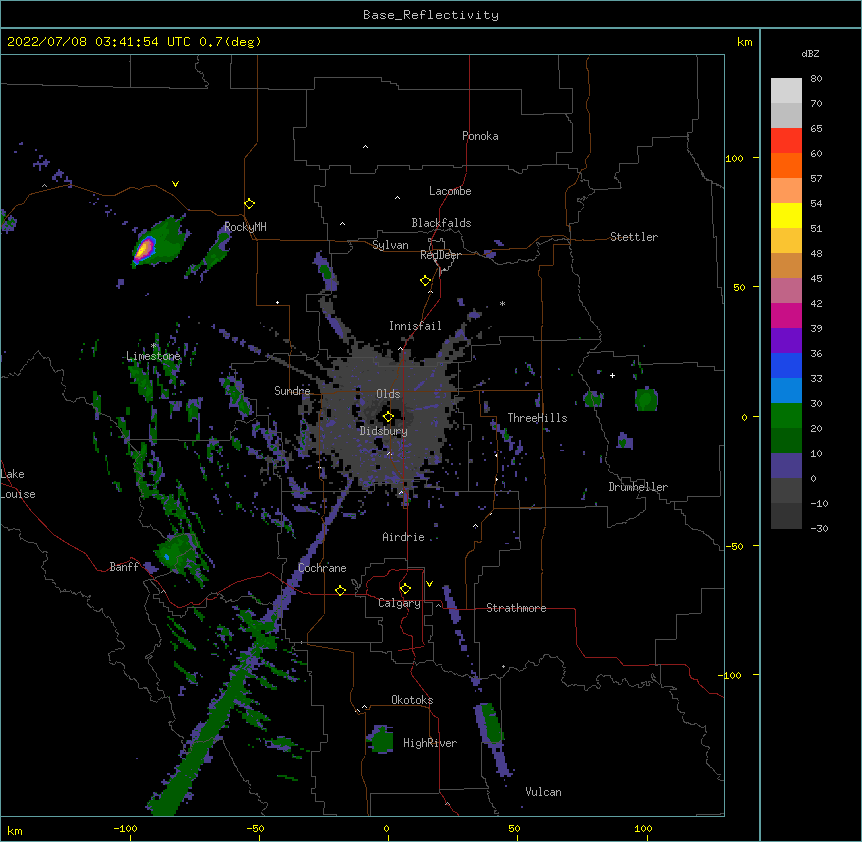Click the Okotoks label
862x842 pixels.
pos(412,700)
